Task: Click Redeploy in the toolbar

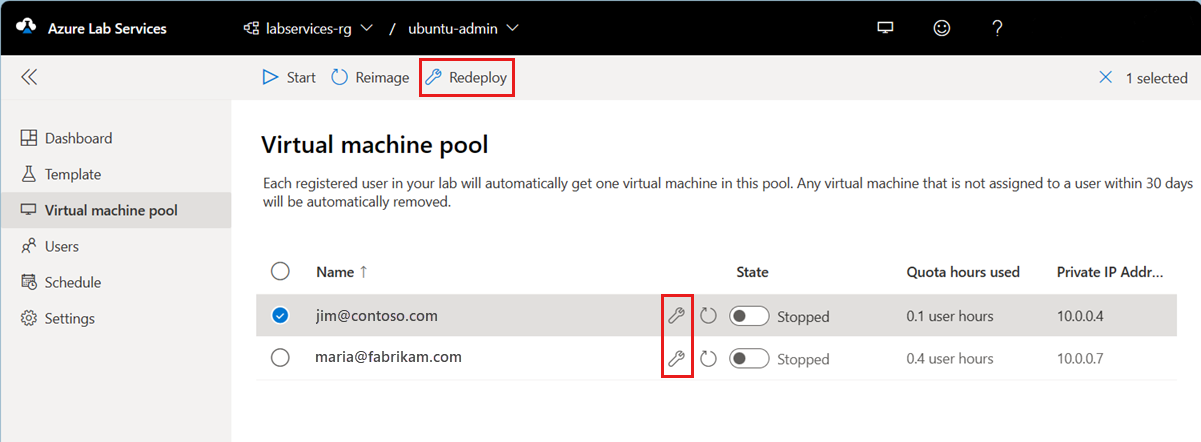Action: pyautogui.click(x=467, y=77)
